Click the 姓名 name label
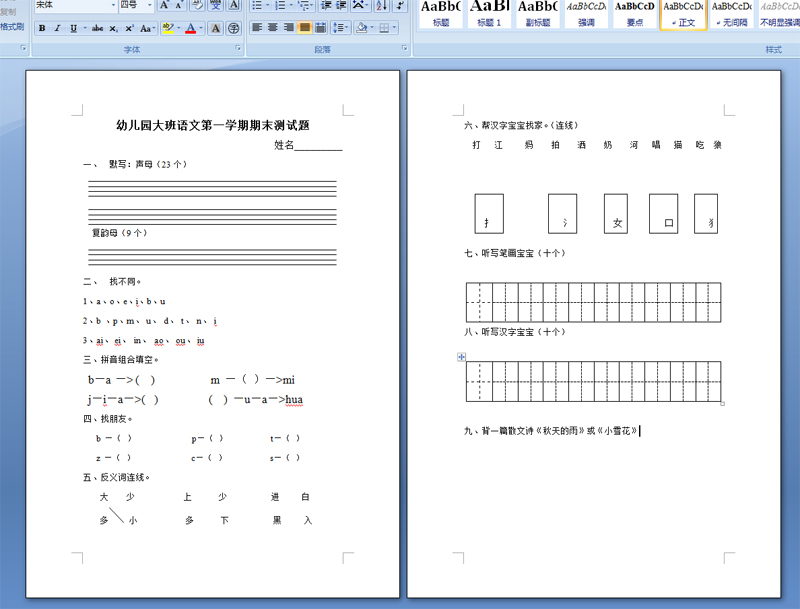The image size is (800, 609). 284,145
